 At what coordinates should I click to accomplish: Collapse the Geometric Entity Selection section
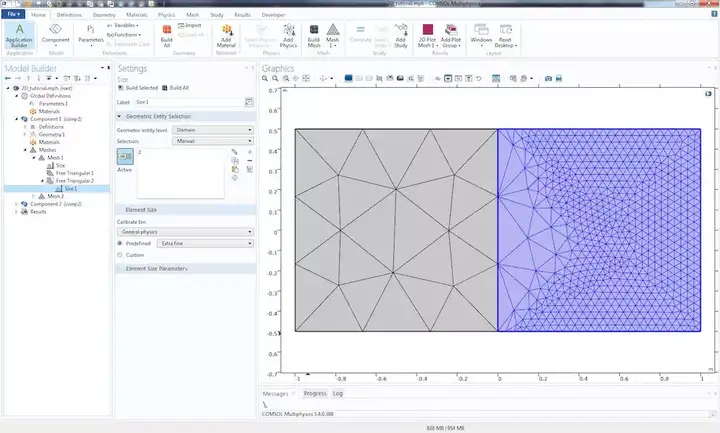pos(119,117)
